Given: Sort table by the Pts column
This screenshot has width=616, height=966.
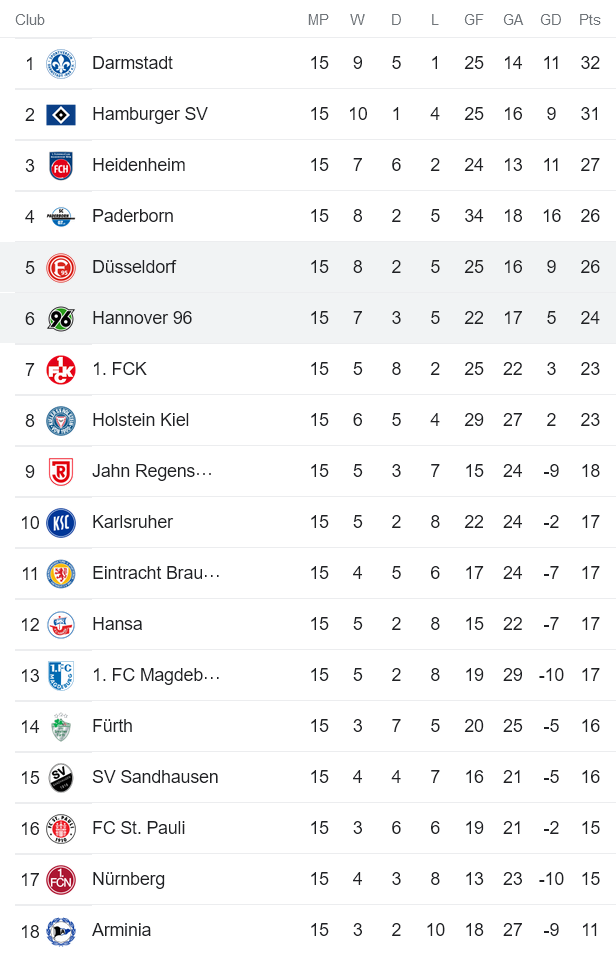Looking at the screenshot, I should pyautogui.click(x=589, y=19).
